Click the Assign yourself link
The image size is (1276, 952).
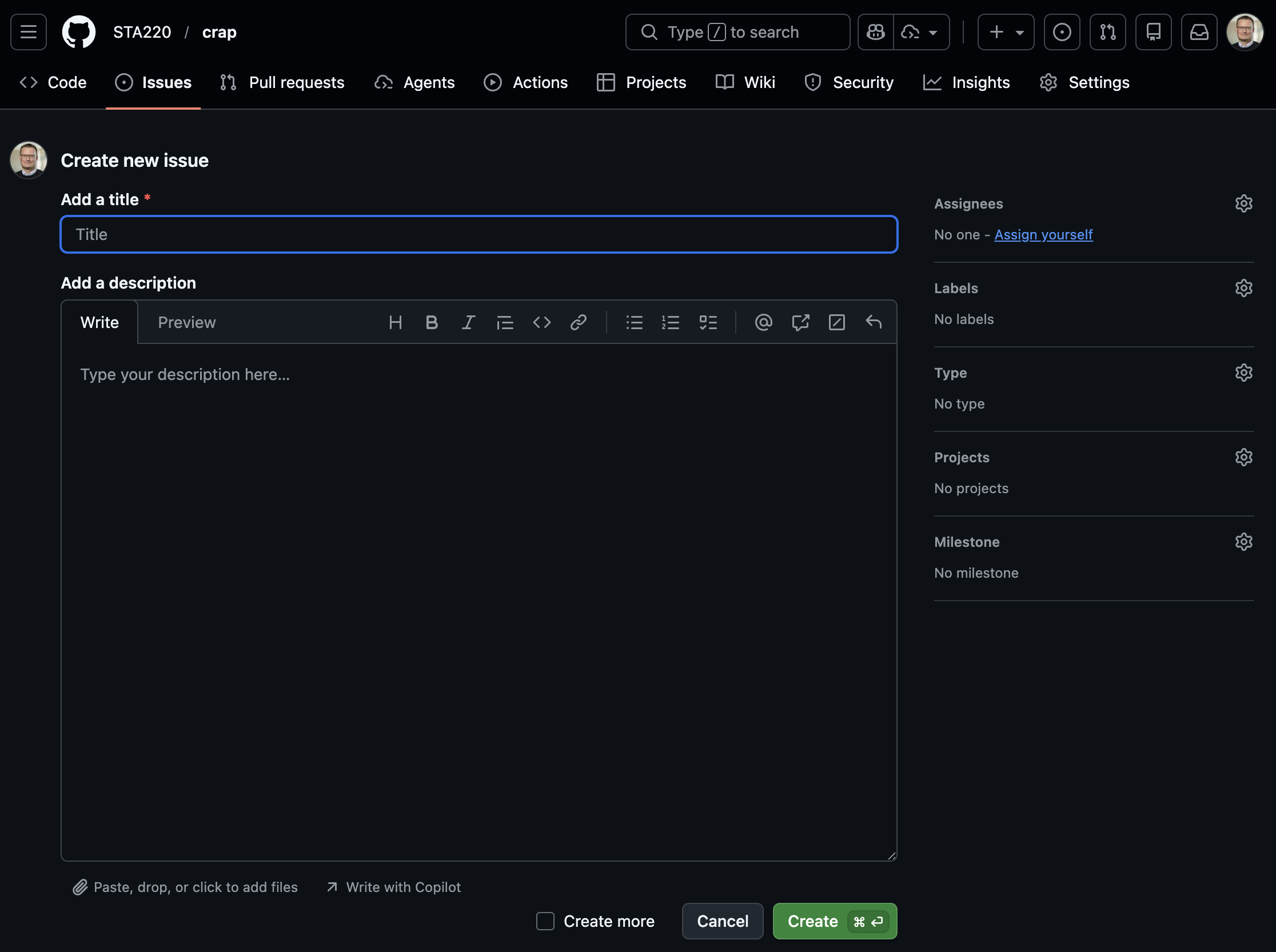(1043, 234)
